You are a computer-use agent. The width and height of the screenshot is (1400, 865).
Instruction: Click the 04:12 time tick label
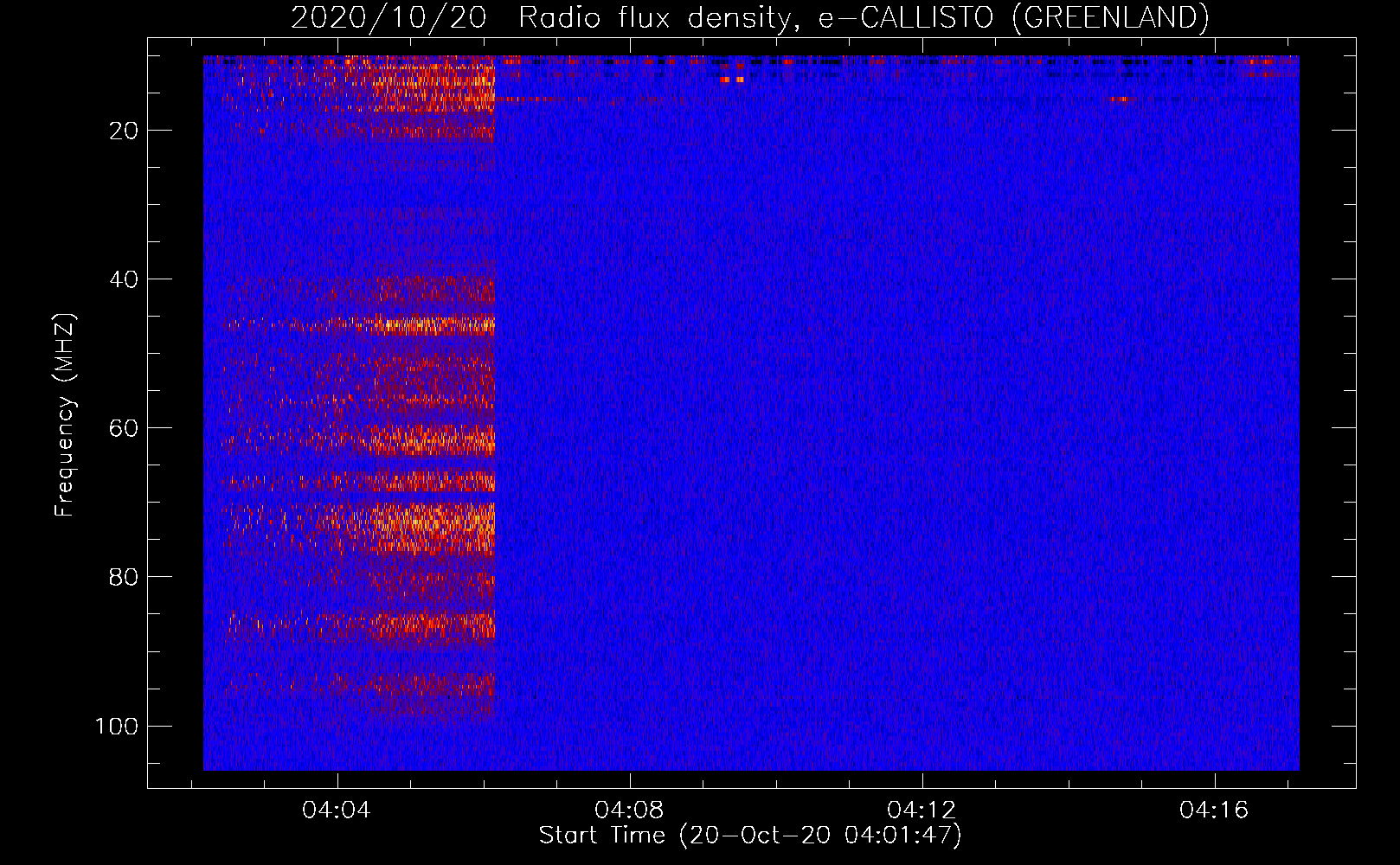922,810
